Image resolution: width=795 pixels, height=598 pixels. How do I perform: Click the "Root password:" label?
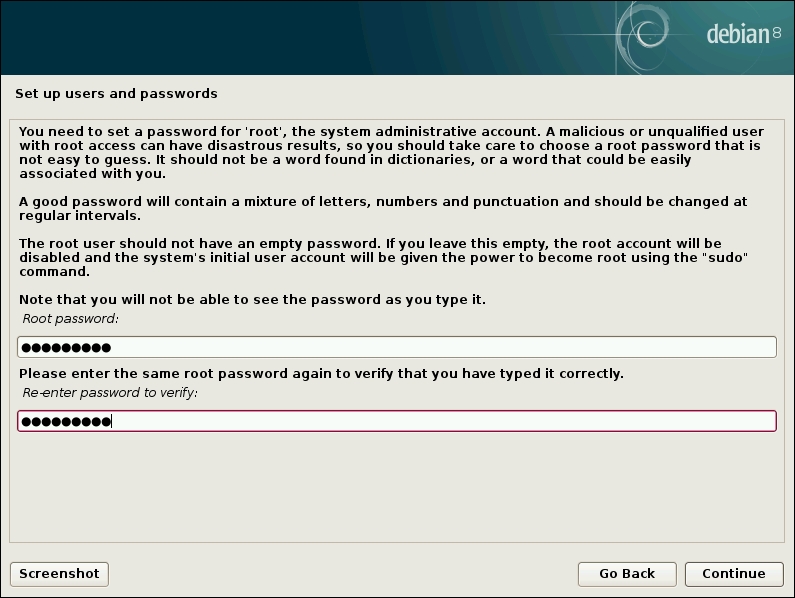tap(70, 319)
